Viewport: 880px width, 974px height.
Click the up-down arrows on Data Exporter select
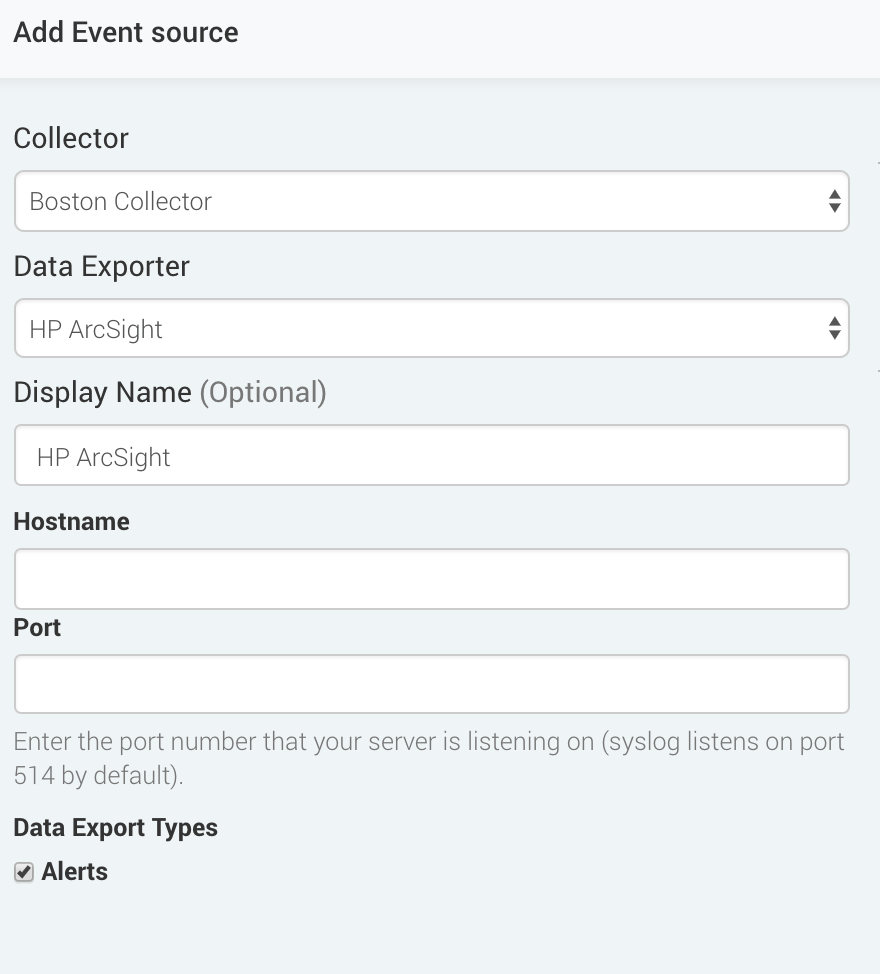pos(835,328)
